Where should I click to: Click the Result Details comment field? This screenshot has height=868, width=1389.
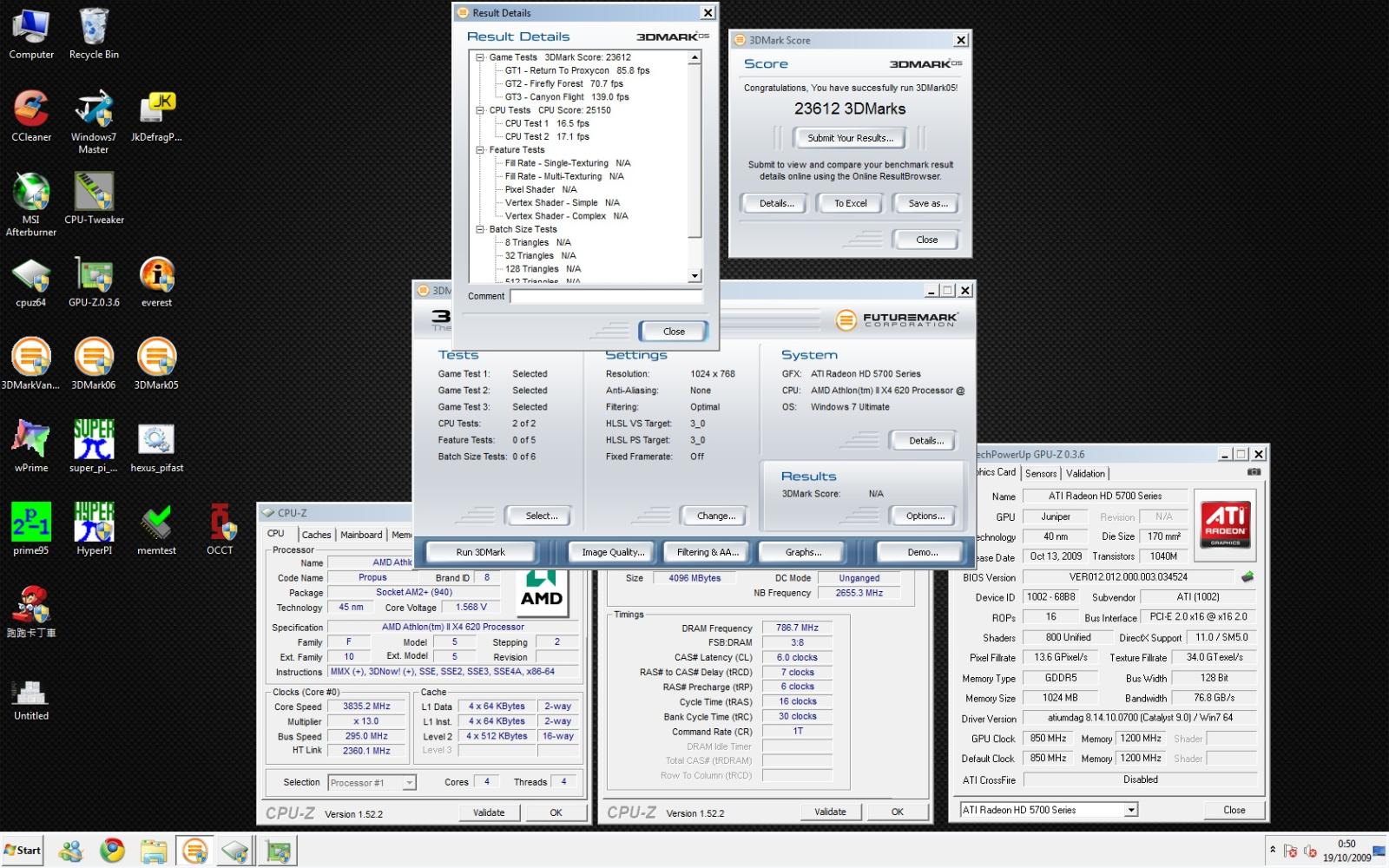(x=606, y=296)
